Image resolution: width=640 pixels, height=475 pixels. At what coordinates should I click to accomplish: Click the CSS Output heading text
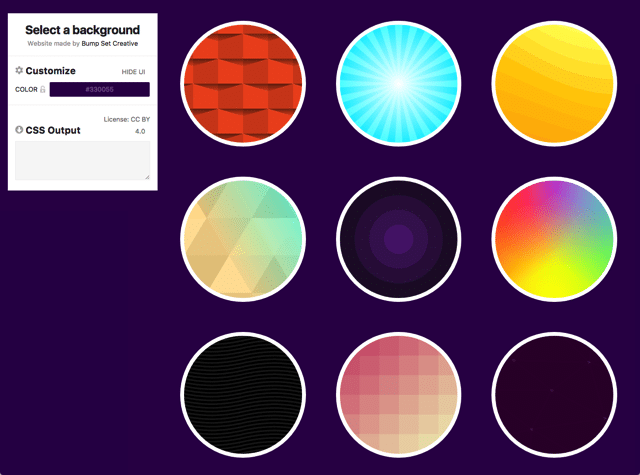tap(53, 130)
